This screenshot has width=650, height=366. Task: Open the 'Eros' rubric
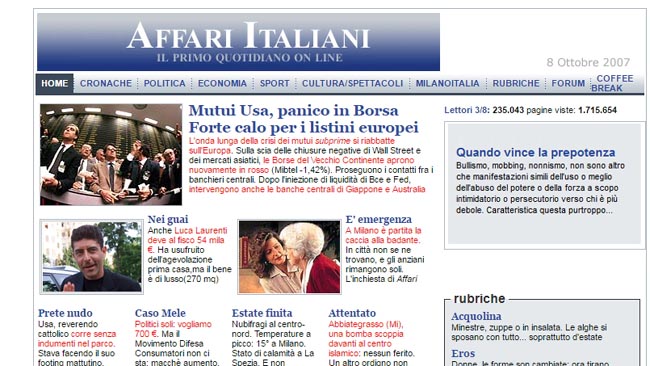coord(463,354)
